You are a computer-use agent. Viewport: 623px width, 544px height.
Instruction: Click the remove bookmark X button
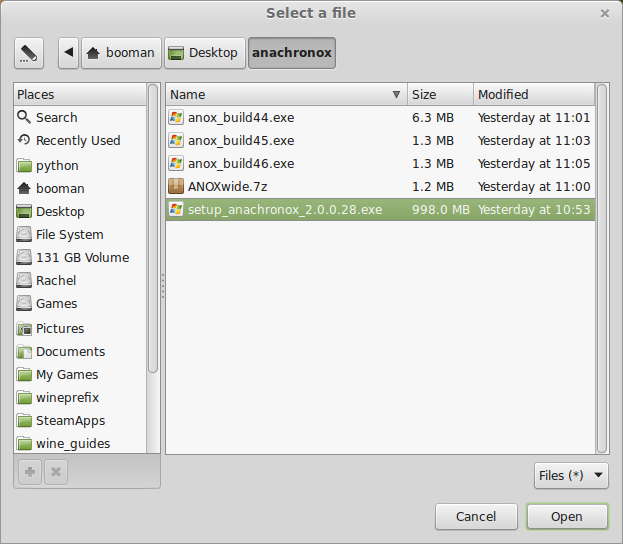56,472
